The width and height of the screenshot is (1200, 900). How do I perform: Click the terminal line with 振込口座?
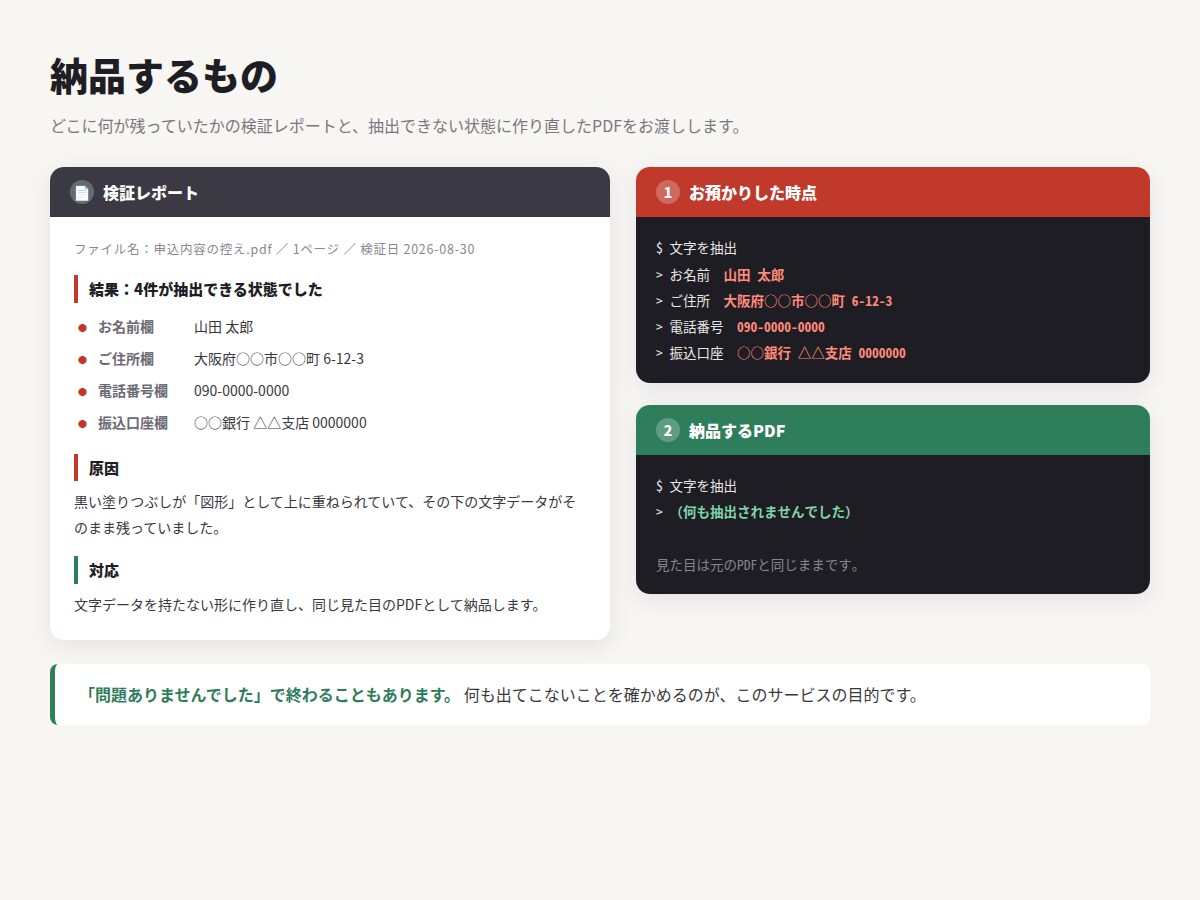(x=781, y=353)
